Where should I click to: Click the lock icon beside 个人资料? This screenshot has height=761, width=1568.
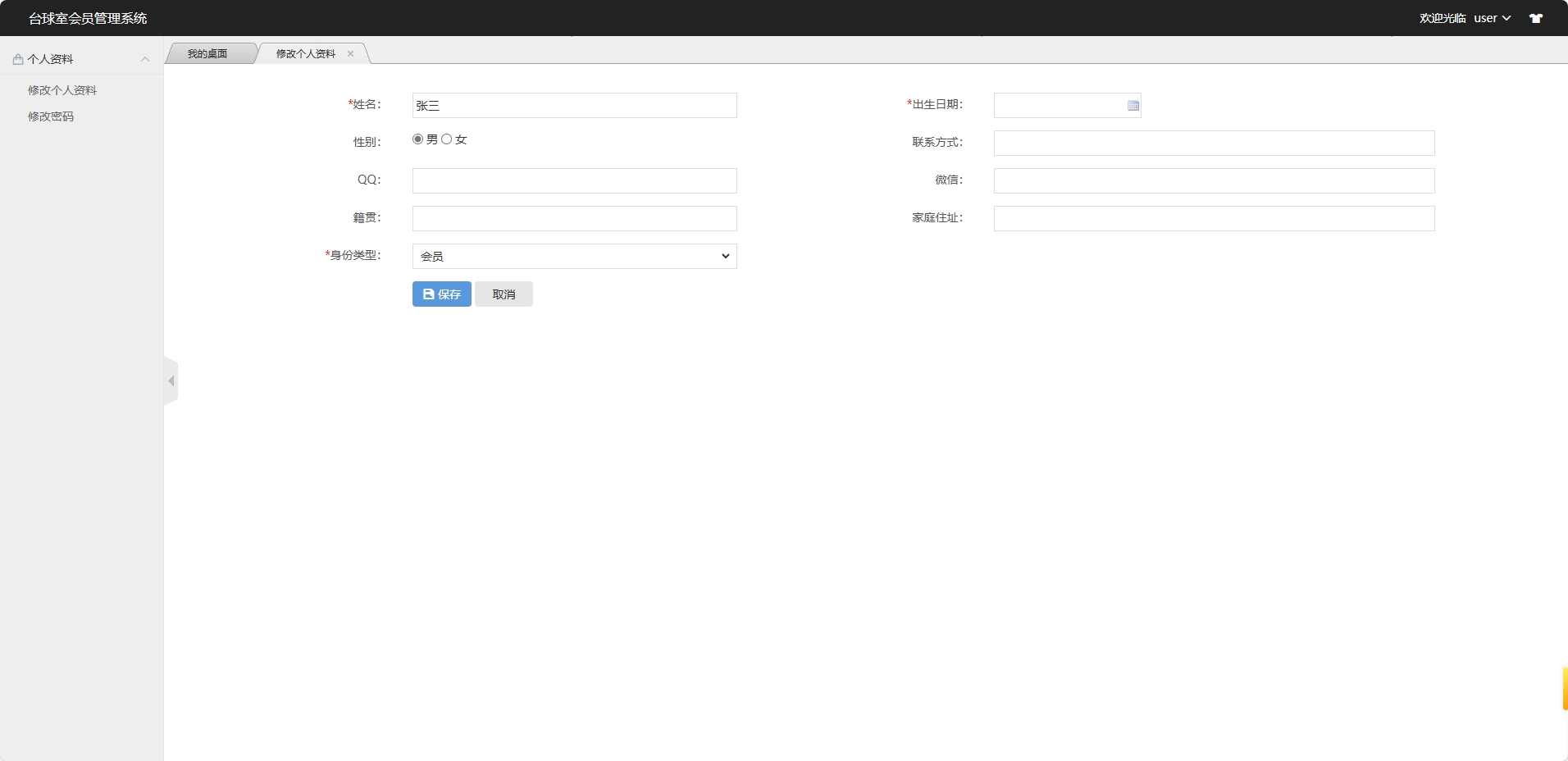pyautogui.click(x=18, y=59)
